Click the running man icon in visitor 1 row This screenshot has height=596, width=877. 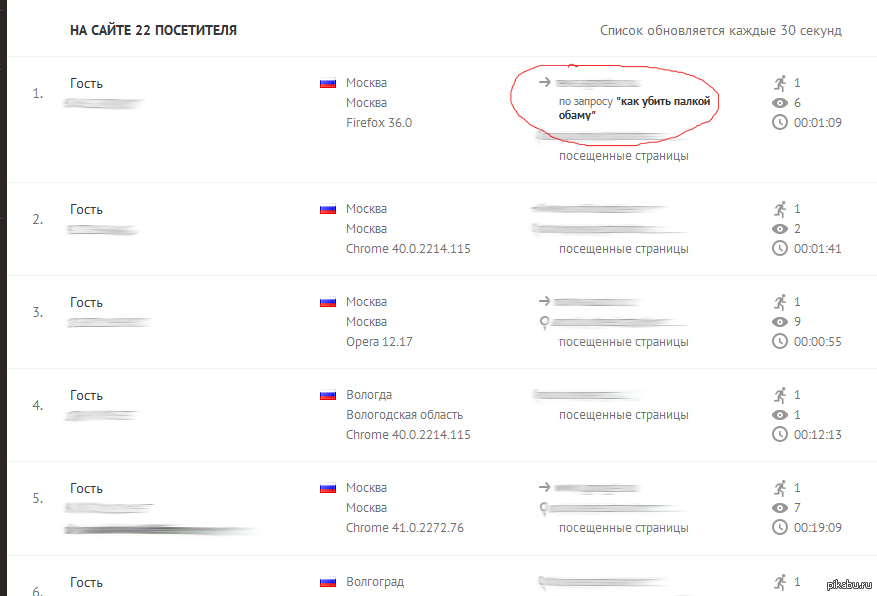(780, 83)
